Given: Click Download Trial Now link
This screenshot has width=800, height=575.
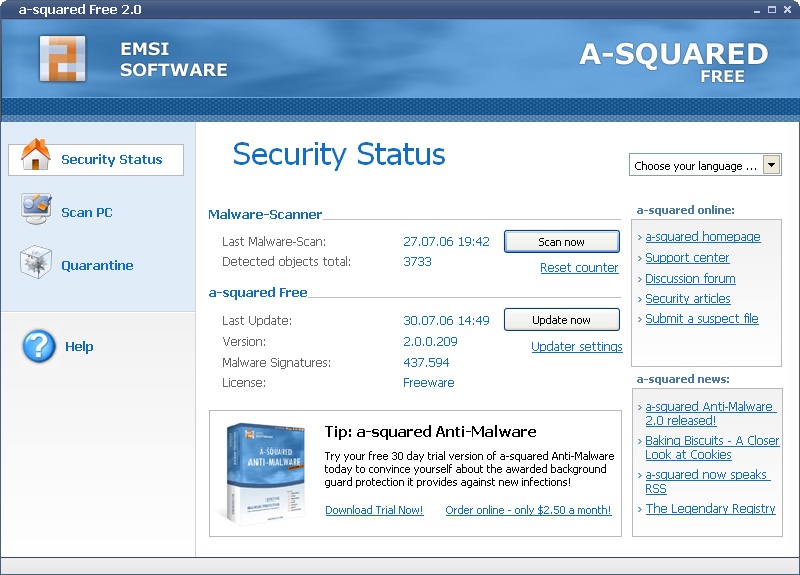Looking at the screenshot, I should (374, 510).
